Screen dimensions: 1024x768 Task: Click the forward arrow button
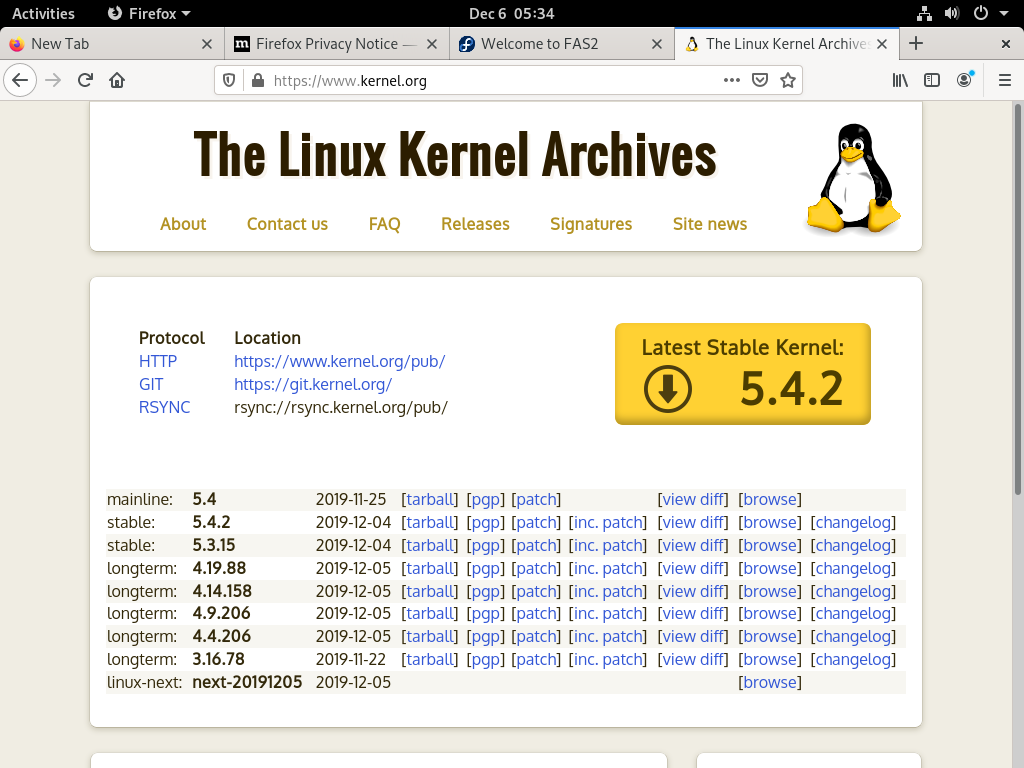click(53, 80)
